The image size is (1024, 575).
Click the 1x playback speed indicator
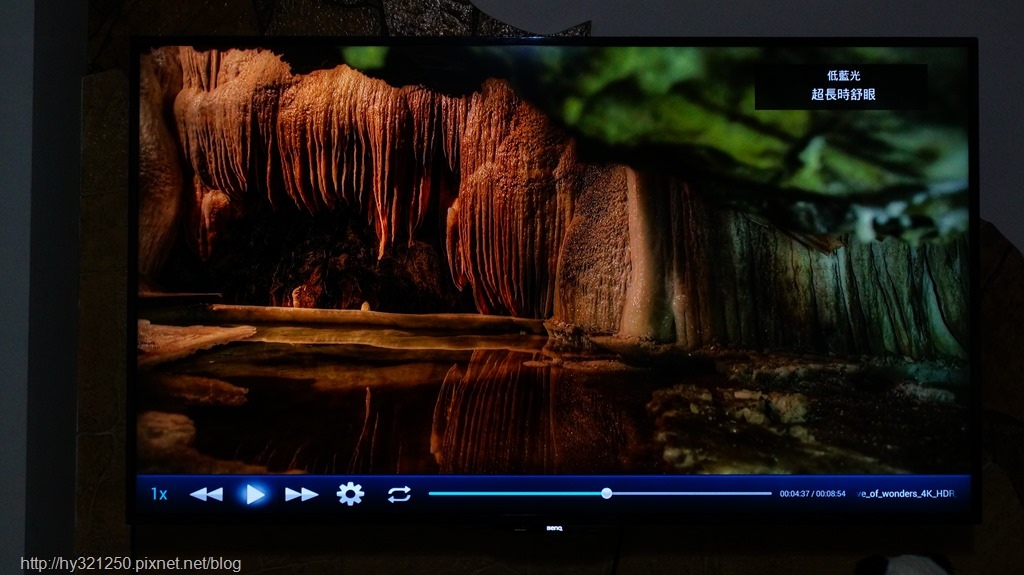coord(159,494)
